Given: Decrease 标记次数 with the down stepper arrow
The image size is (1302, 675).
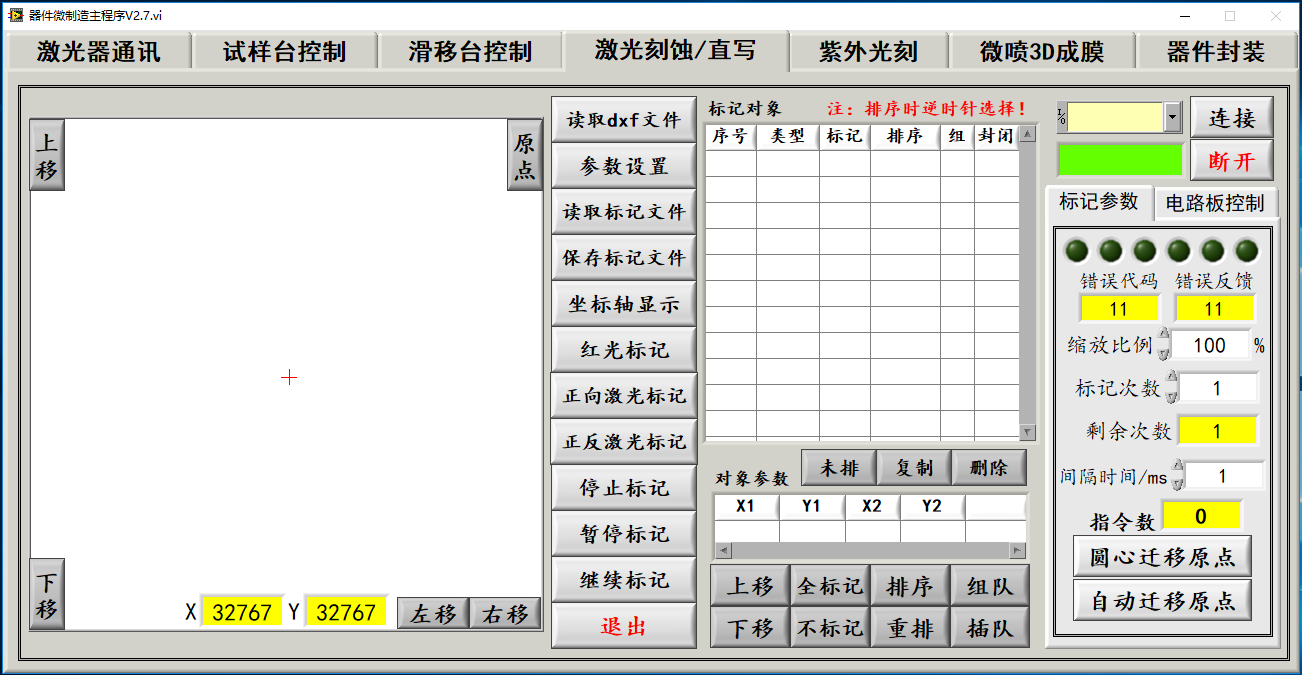Looking at the screenshot, I should (x=1172, y=395).
